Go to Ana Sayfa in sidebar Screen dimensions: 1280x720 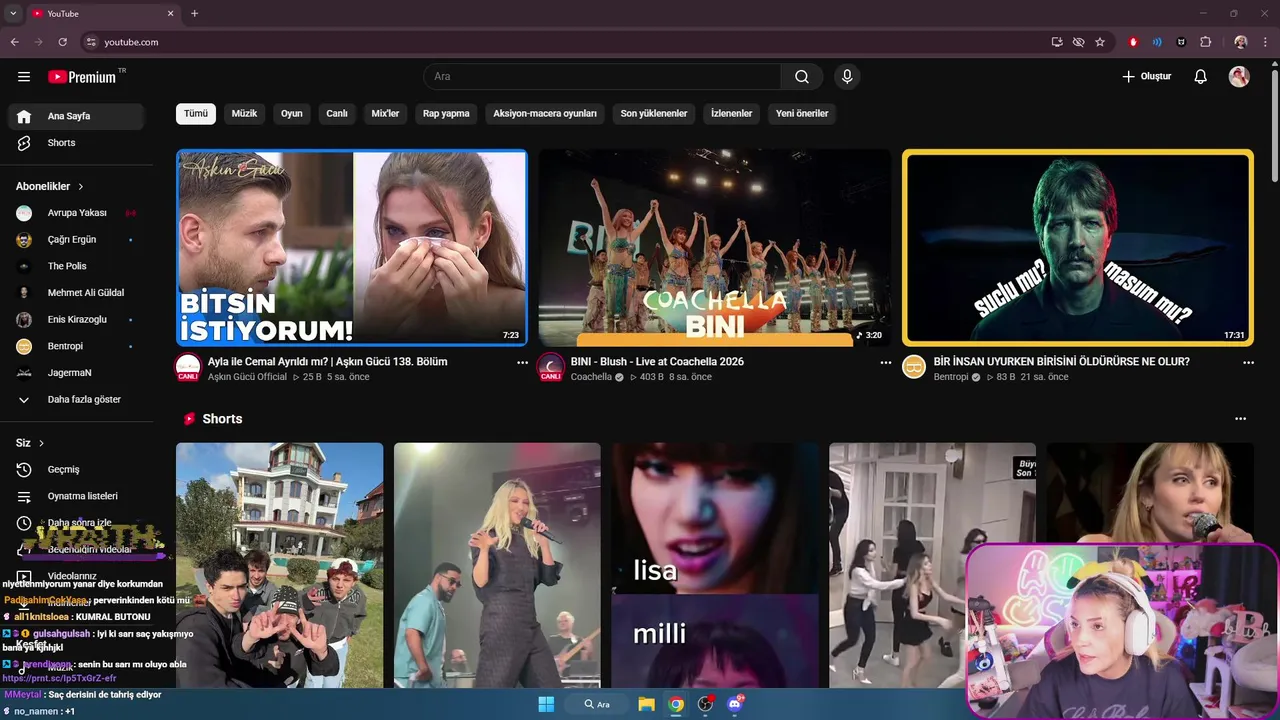(x=76, y=116)
